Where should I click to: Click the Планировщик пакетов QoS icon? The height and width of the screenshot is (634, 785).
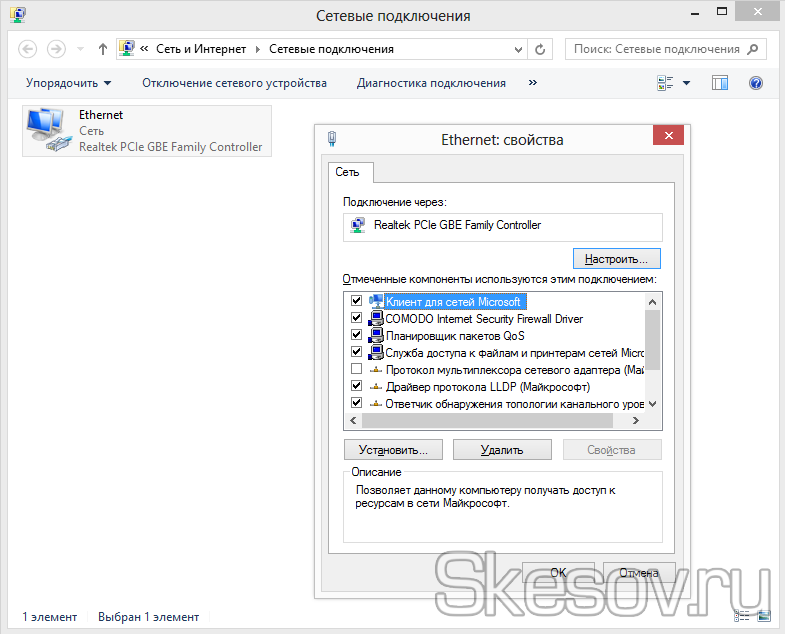(376, 335)
